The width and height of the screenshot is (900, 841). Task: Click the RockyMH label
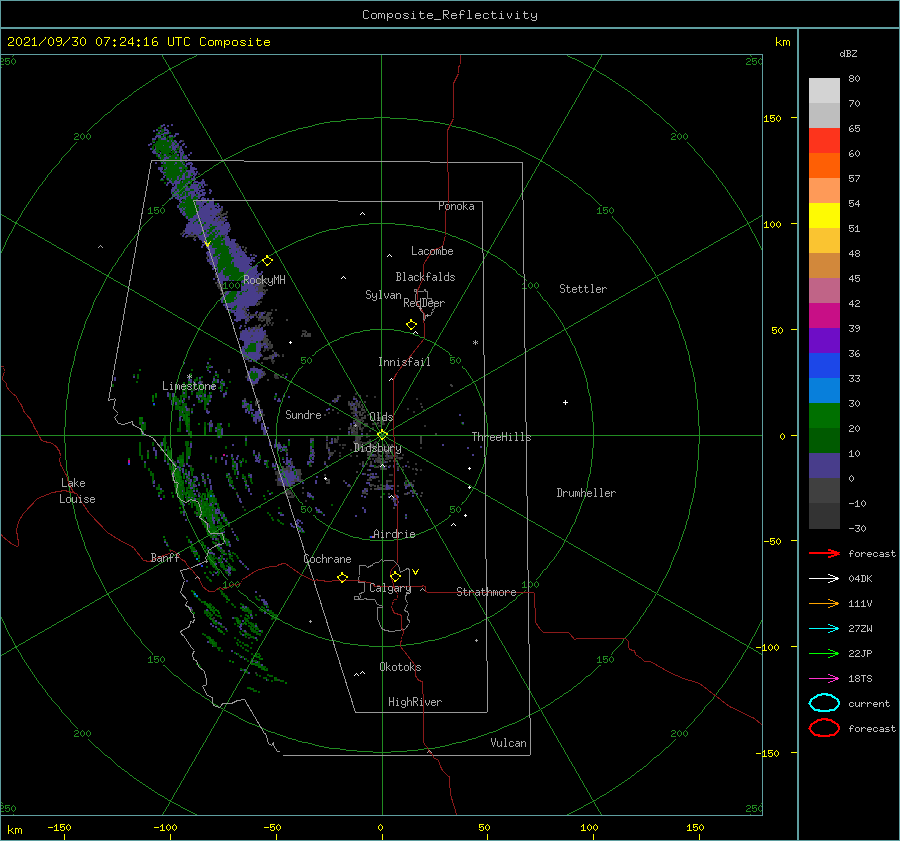point(264,280)
